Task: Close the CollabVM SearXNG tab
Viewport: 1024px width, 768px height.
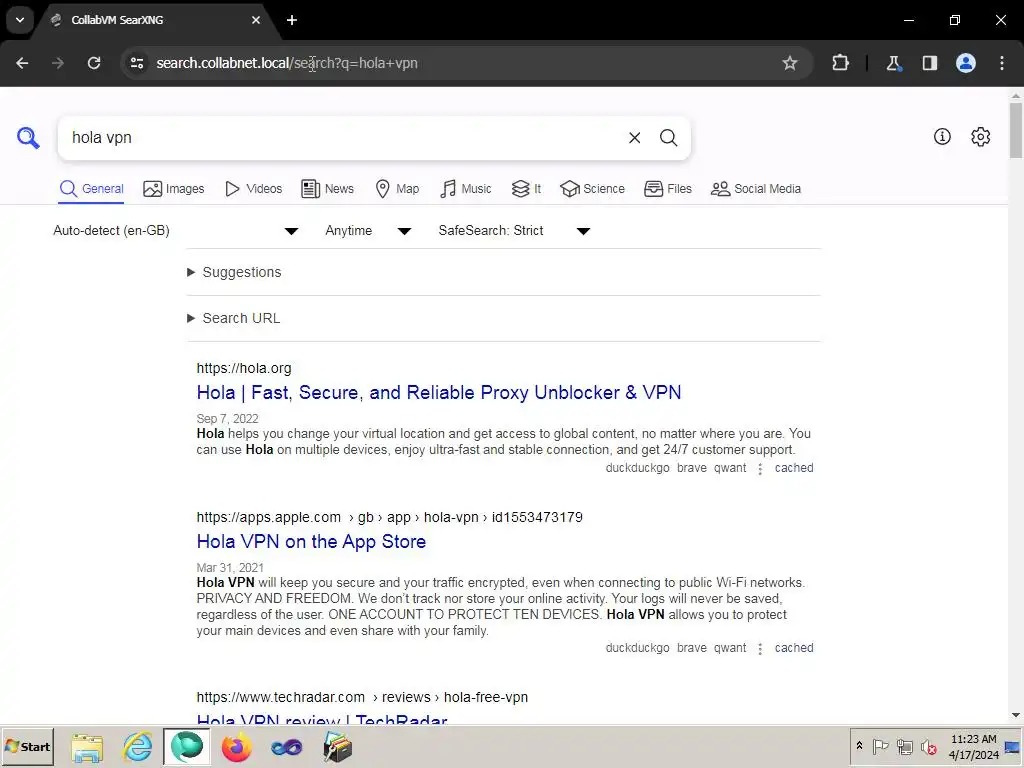Action: 256,20
